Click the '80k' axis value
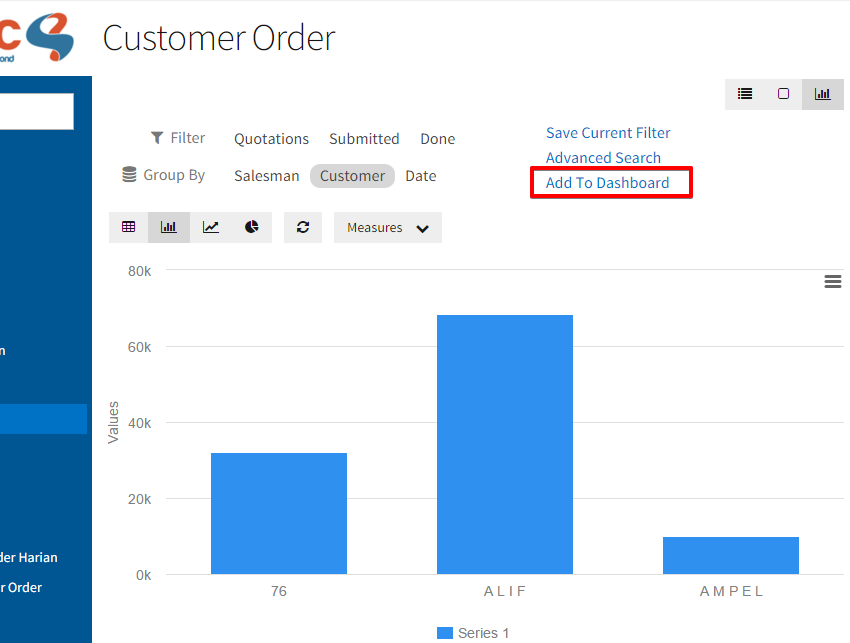850x643 pixels. pyautogui.click(x=139, y=271)
